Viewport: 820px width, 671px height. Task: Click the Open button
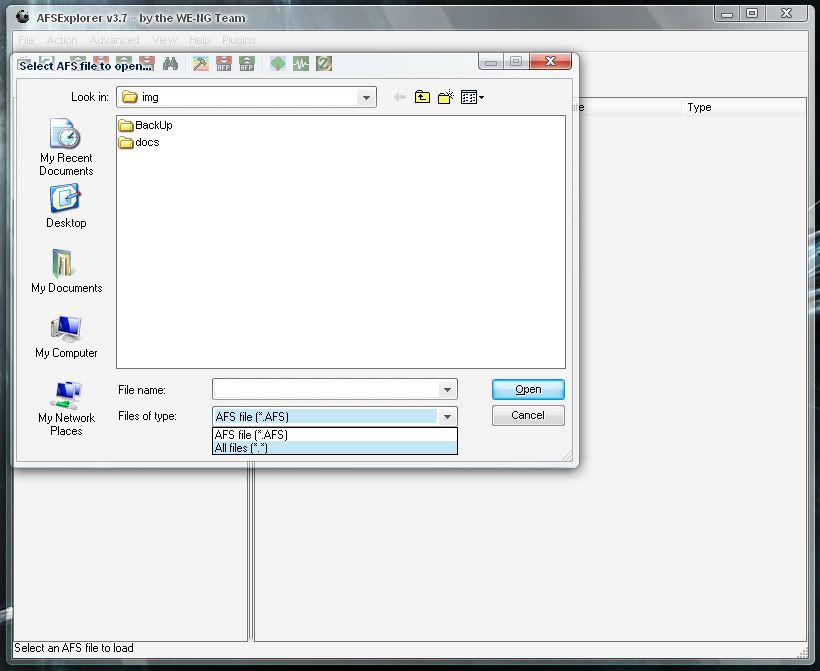click(528, 389)
